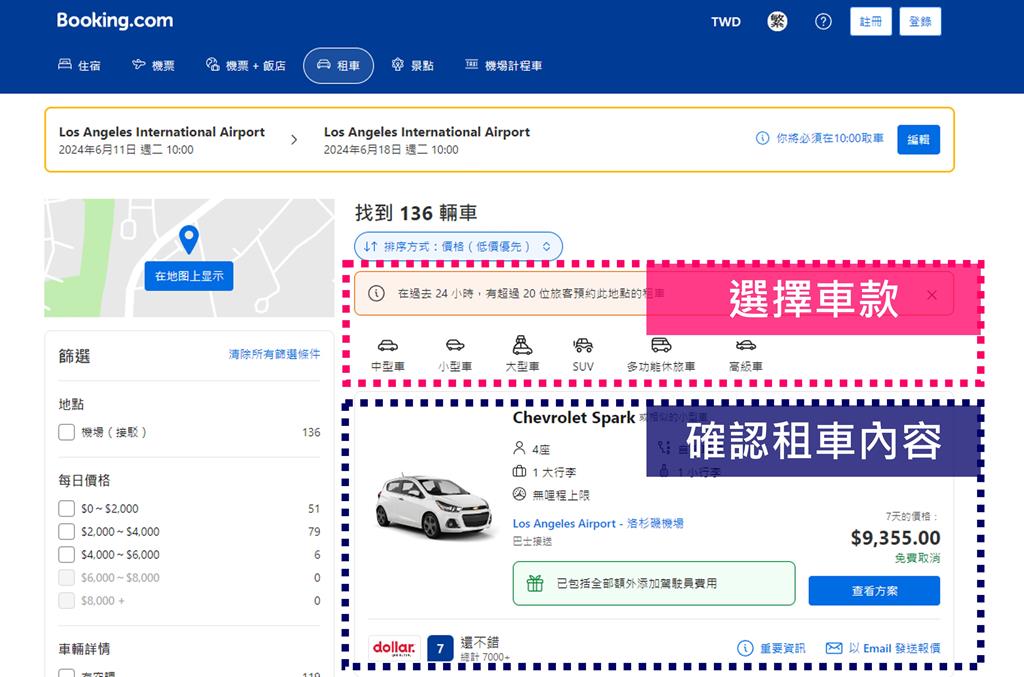Click the Booking.com logo
This screenshot has height=677, width=1024.
(115, 20)
